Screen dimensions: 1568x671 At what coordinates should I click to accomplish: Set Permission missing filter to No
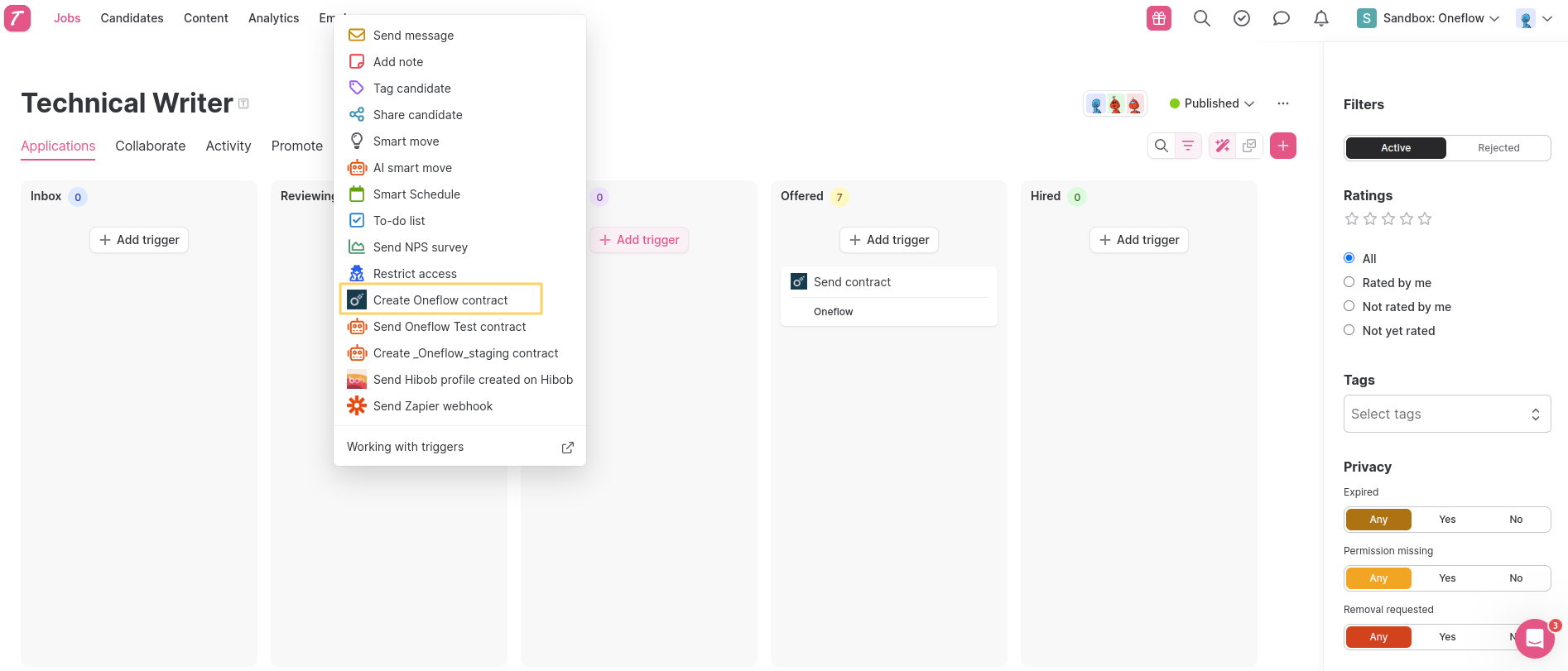point(1516,578)
